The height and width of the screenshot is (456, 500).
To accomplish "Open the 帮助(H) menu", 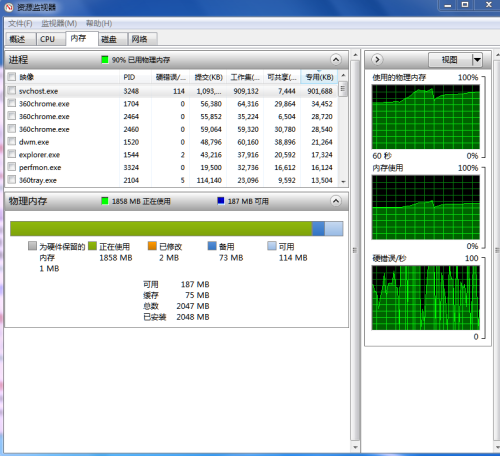I will (99, 23).
